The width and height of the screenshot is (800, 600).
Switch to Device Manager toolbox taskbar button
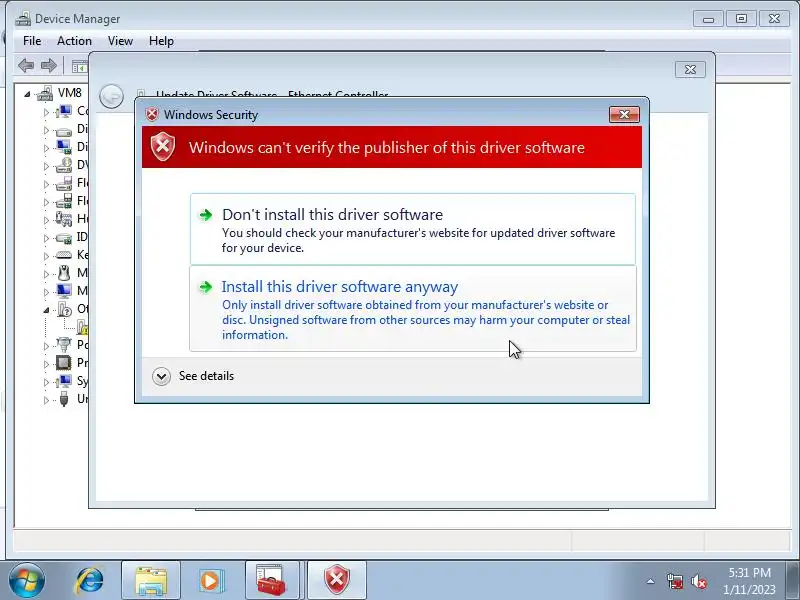pyautogui.click(x=272, y=581)
